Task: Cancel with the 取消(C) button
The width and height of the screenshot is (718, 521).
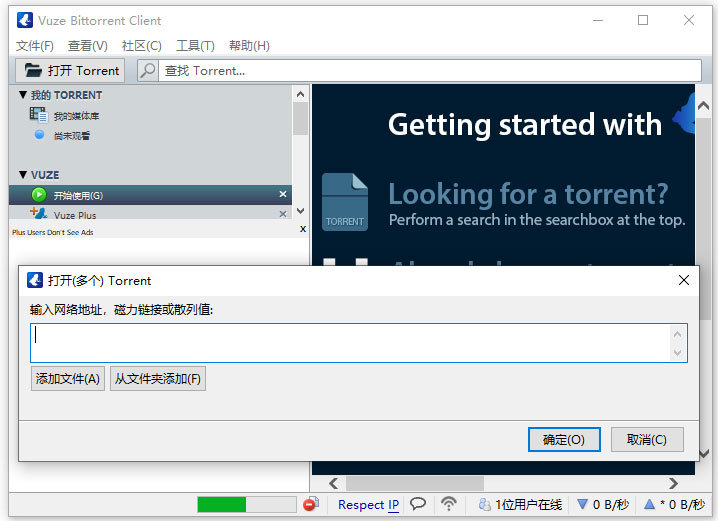Action: (x=647, y=440)
